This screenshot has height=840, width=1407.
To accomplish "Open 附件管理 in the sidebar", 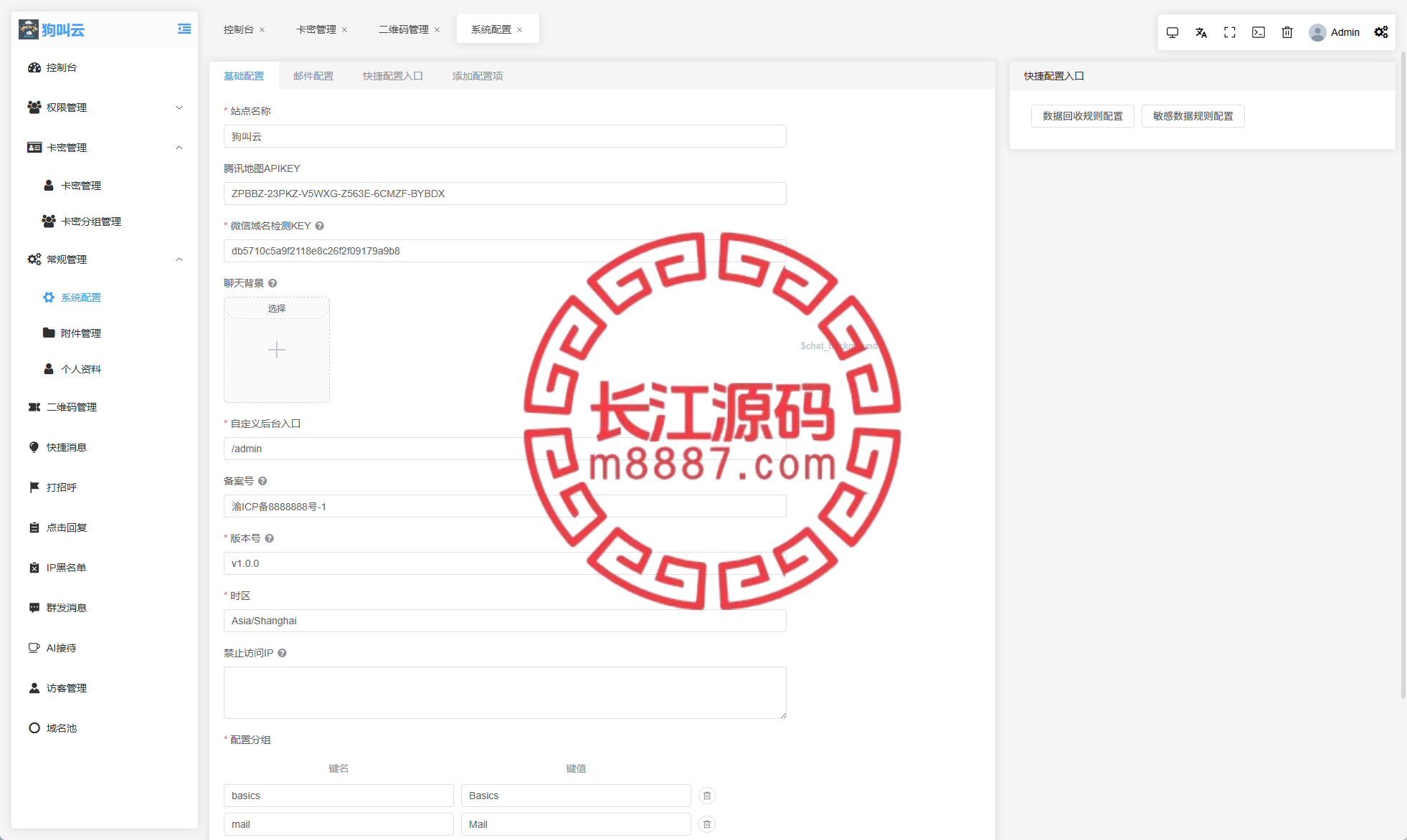I will pyautogui.click(x=105, y=333).
